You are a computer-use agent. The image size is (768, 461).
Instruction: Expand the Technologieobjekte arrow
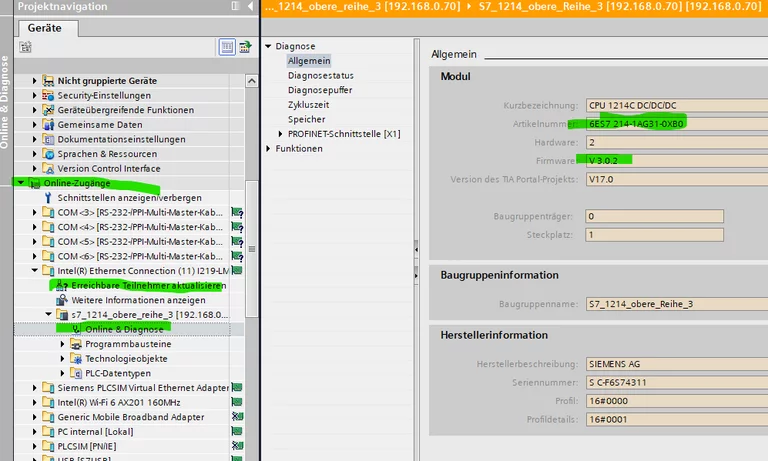(62, 359)
